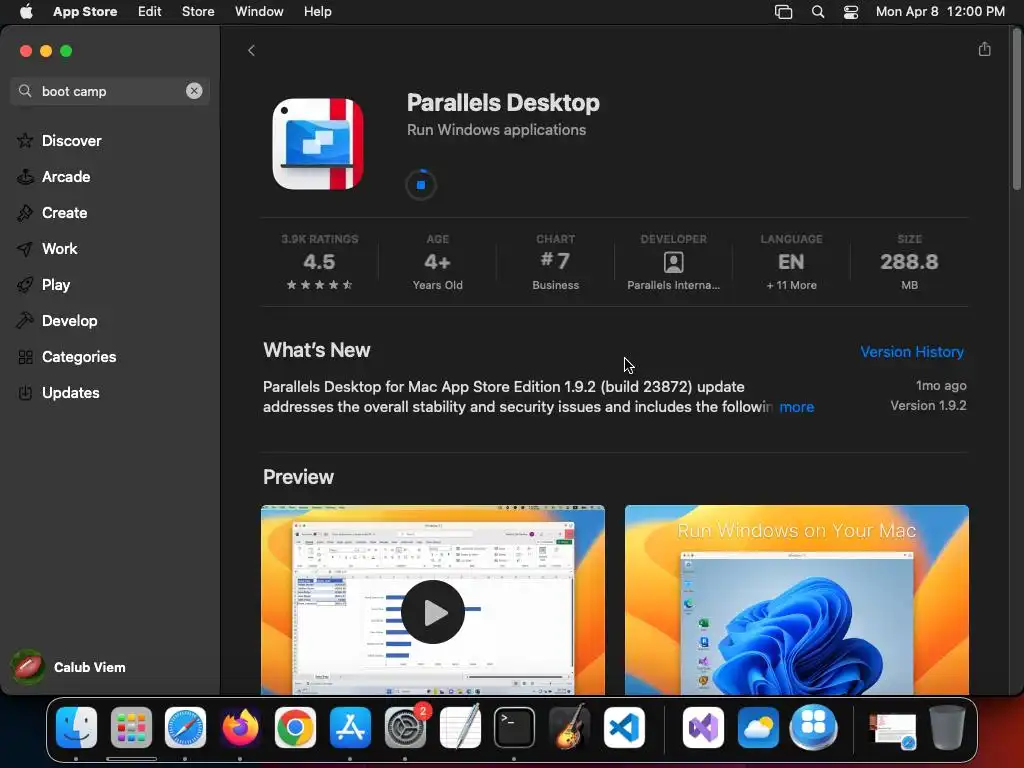
Task: Launch Firefox from the Dock
Action: tap(240, 727)
